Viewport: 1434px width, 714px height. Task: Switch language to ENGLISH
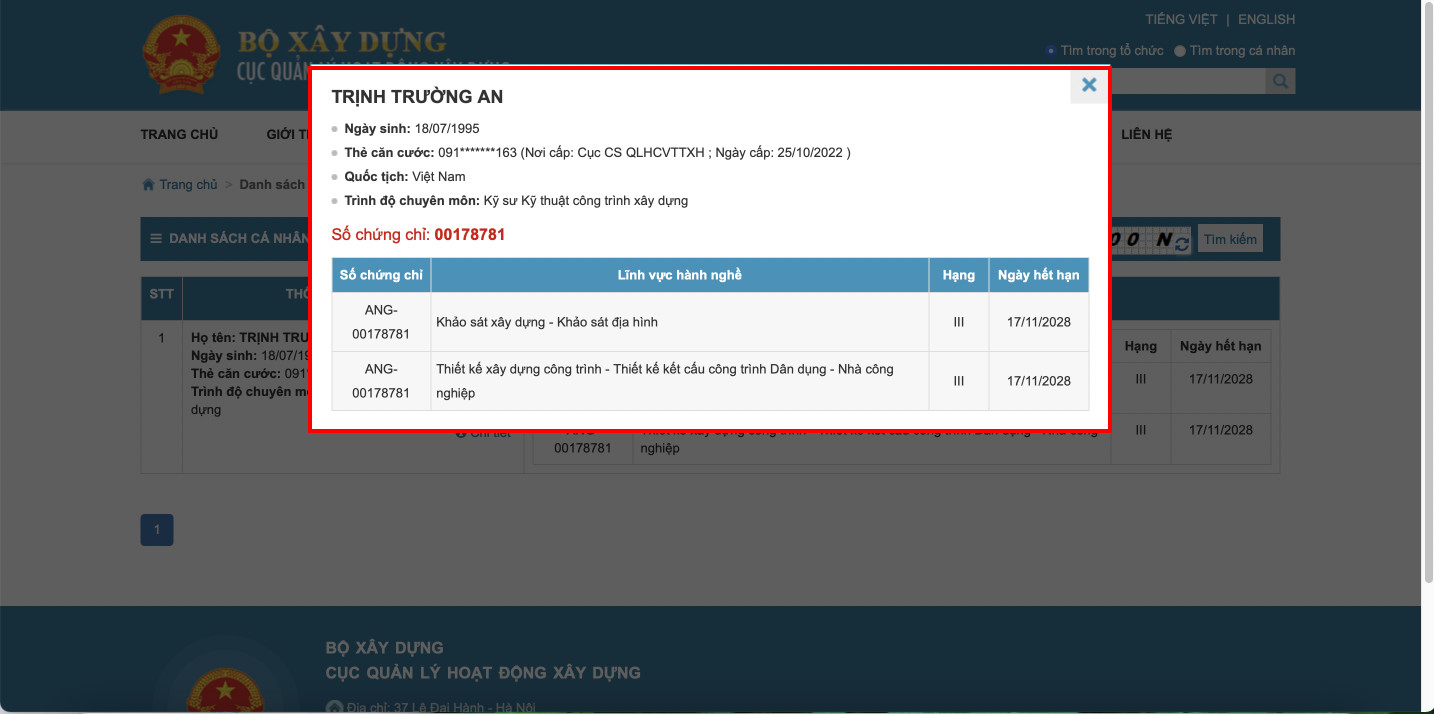1266,19
